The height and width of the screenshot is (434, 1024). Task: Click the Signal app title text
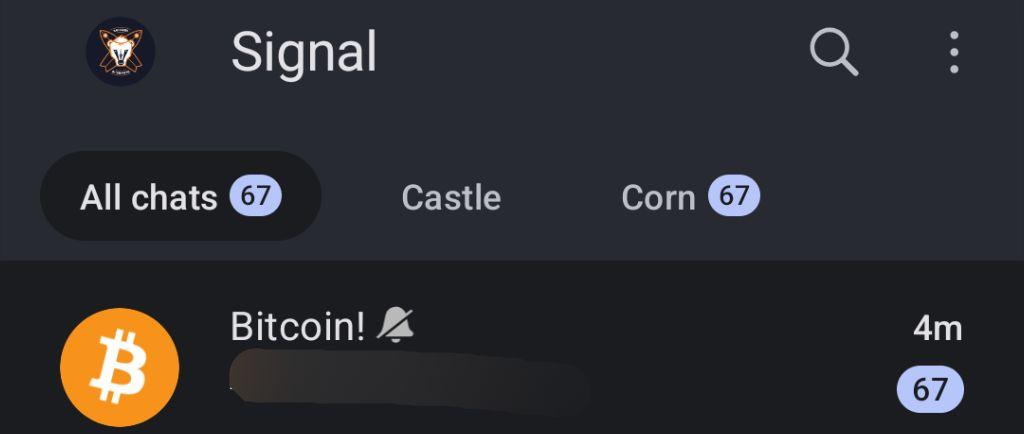(304, 52)
